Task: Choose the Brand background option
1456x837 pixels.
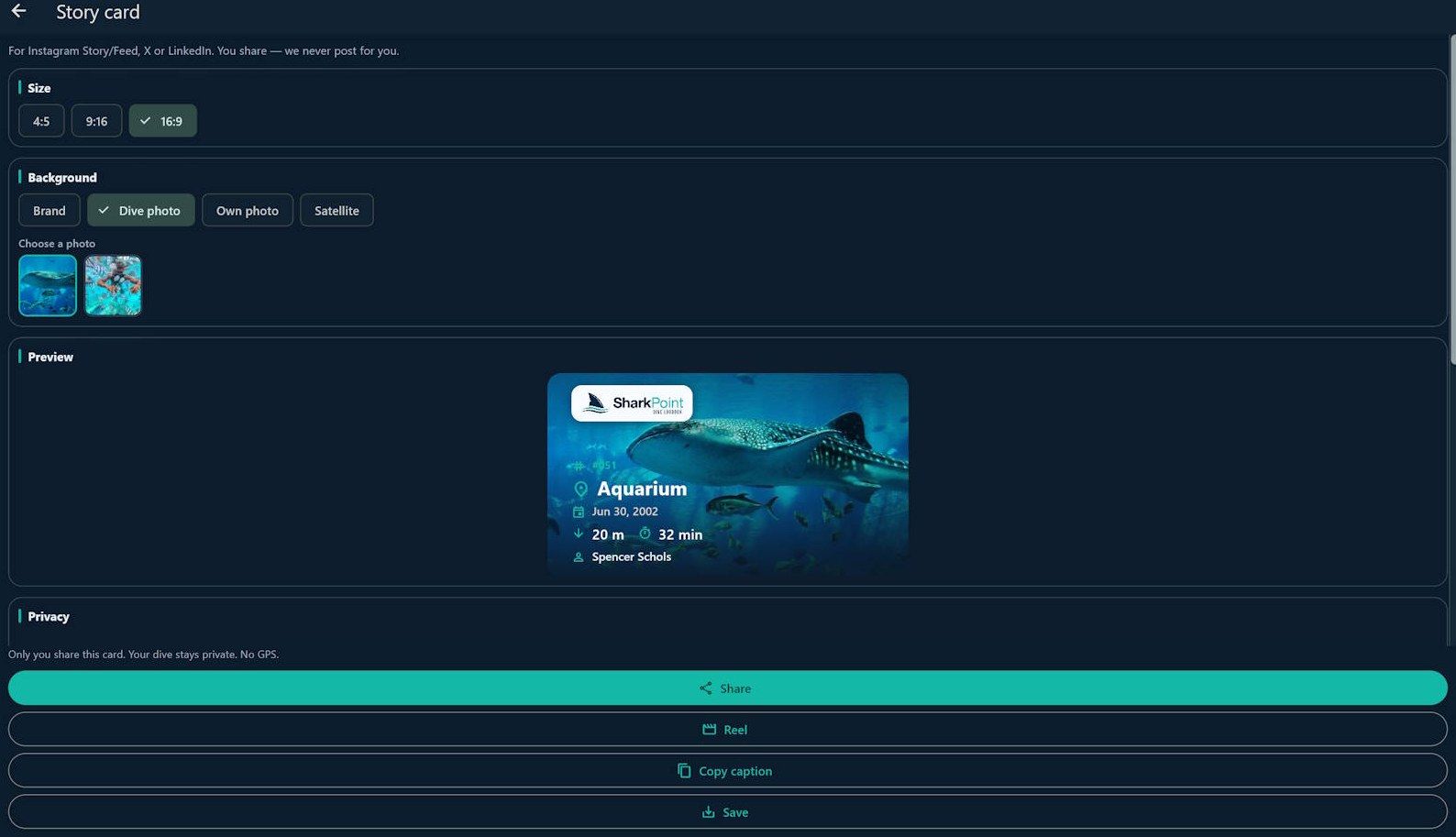Action: click(x=50, y=211)
